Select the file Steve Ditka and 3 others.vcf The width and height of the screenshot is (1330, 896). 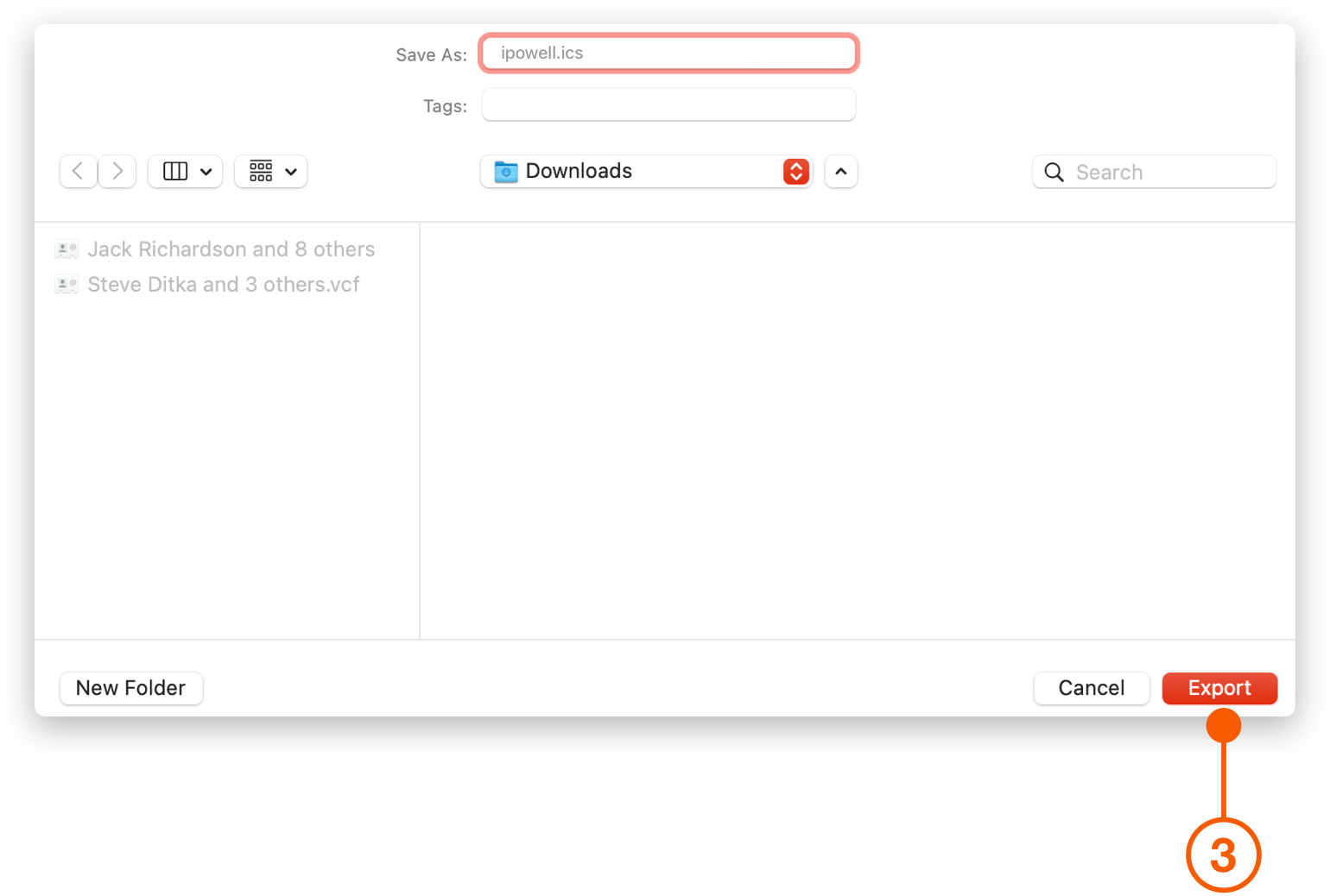(x=223, y=285)
